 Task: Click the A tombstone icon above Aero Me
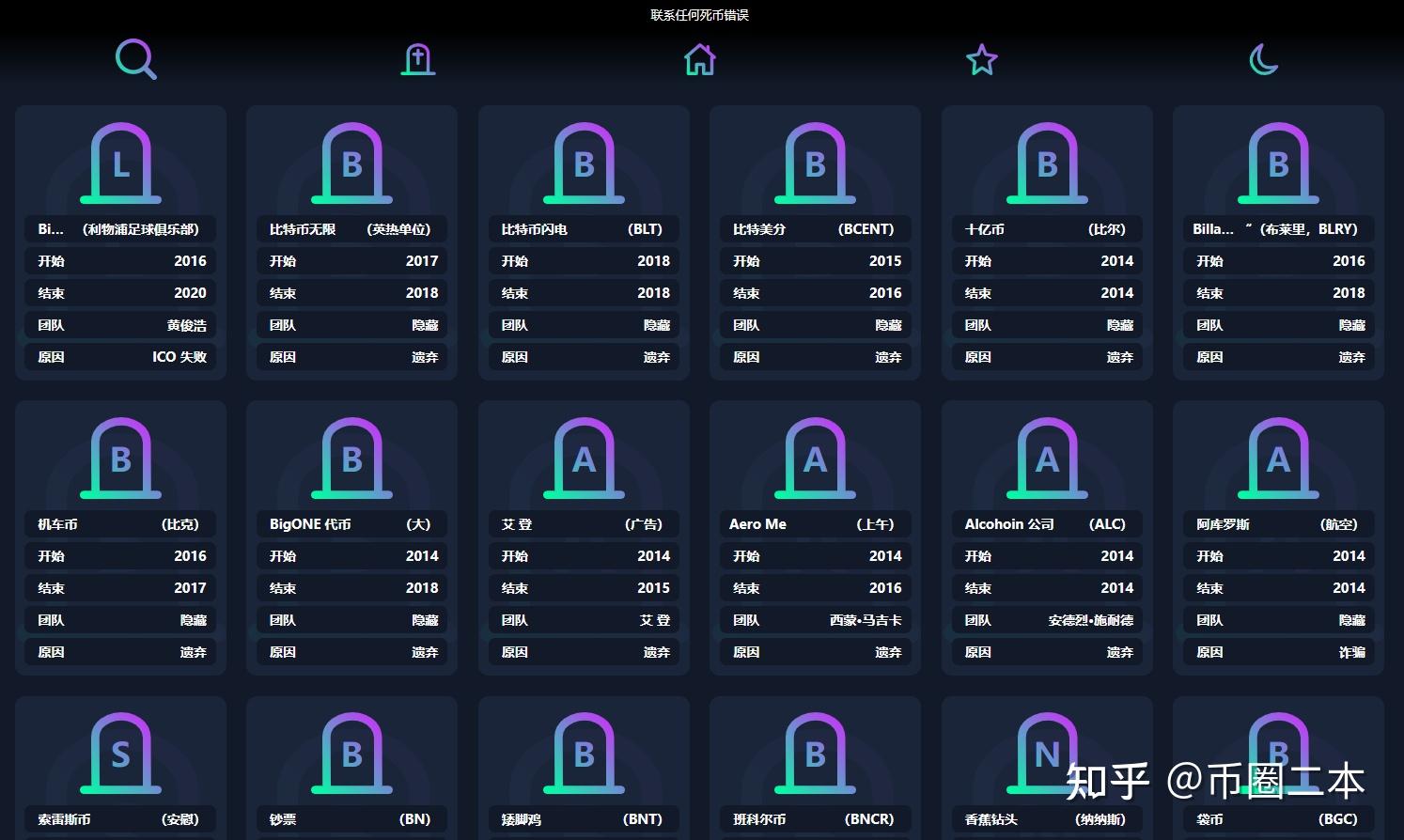tap(815, 459)
